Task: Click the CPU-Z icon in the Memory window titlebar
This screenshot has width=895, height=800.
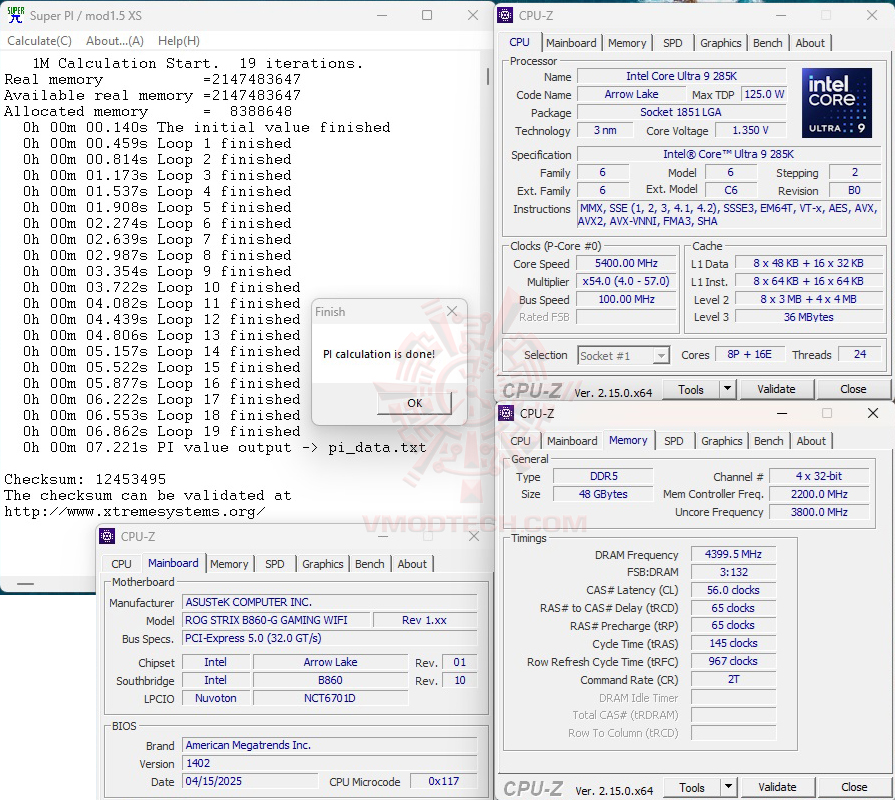Action: click(x=506, y=413)
